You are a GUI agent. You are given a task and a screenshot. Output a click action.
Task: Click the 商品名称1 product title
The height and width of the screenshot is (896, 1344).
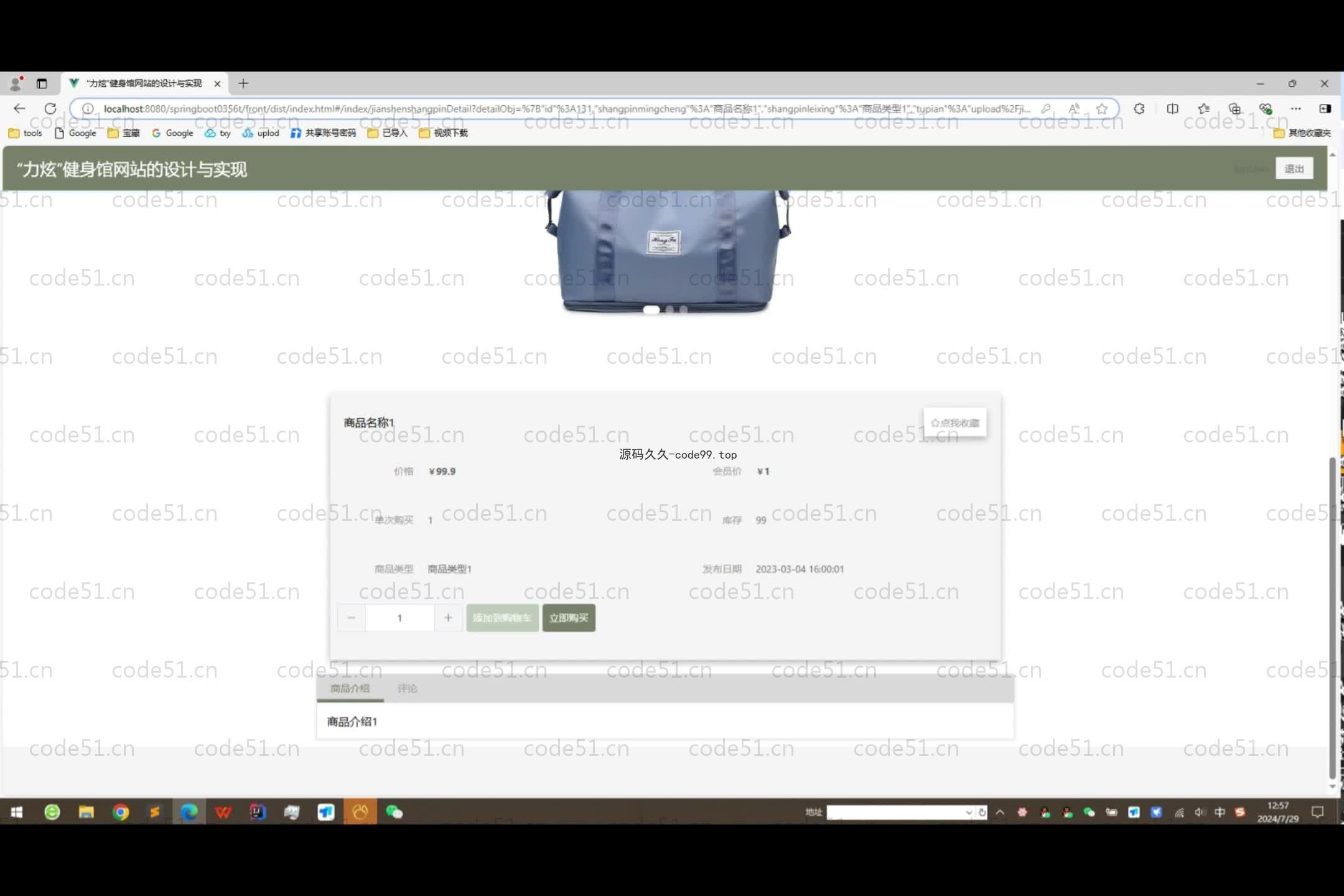[x=369, y=422]
